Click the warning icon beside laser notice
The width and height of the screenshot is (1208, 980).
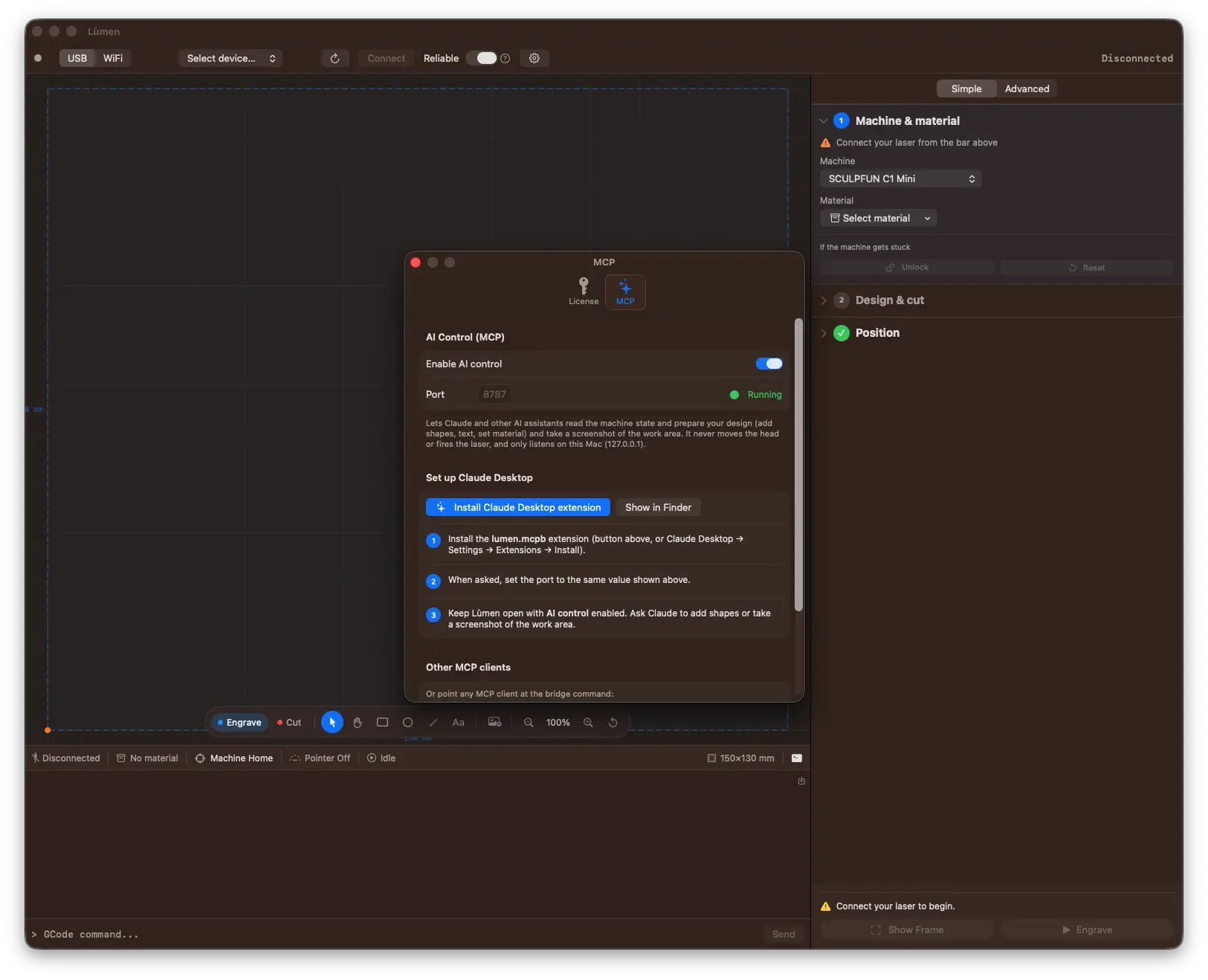coord(825,143)
